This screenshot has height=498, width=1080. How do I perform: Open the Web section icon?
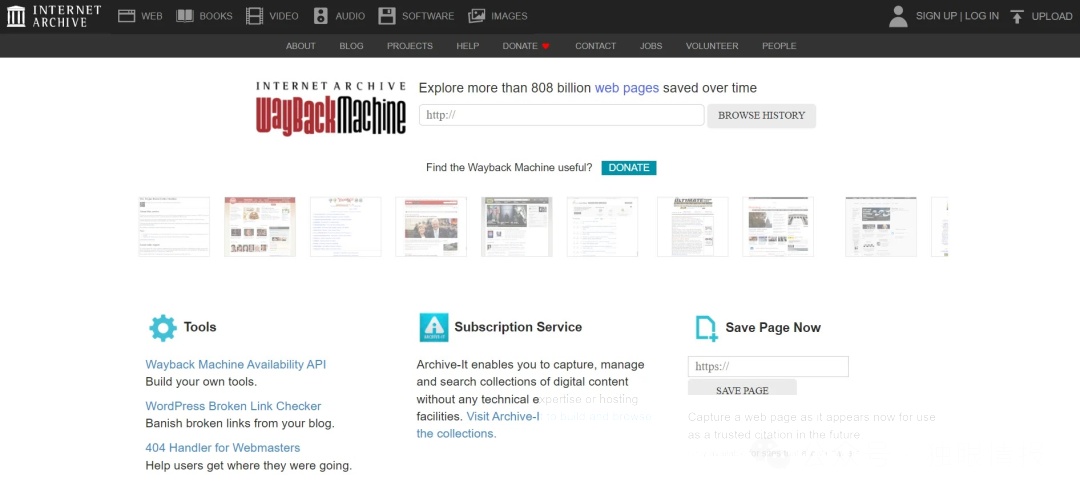click(126, 16)
